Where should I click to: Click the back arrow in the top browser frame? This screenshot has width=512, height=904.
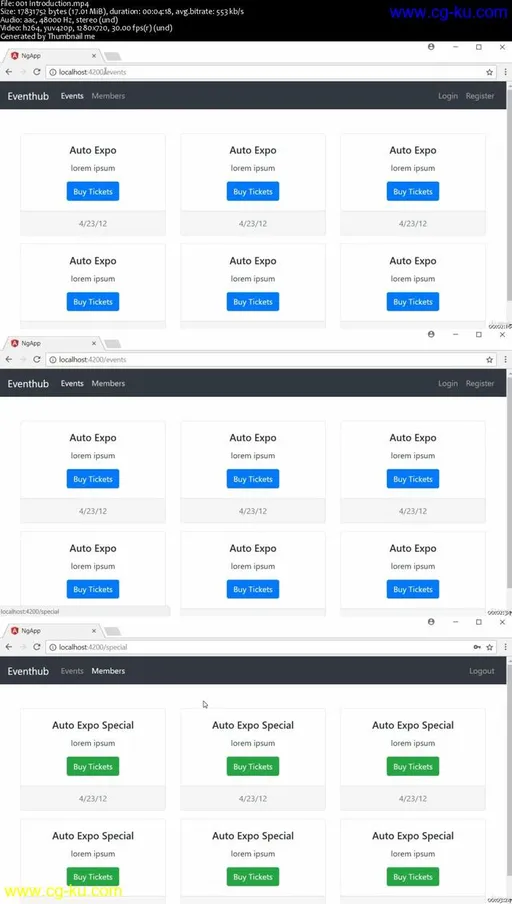pyautogui.click(x=9, y=72)
